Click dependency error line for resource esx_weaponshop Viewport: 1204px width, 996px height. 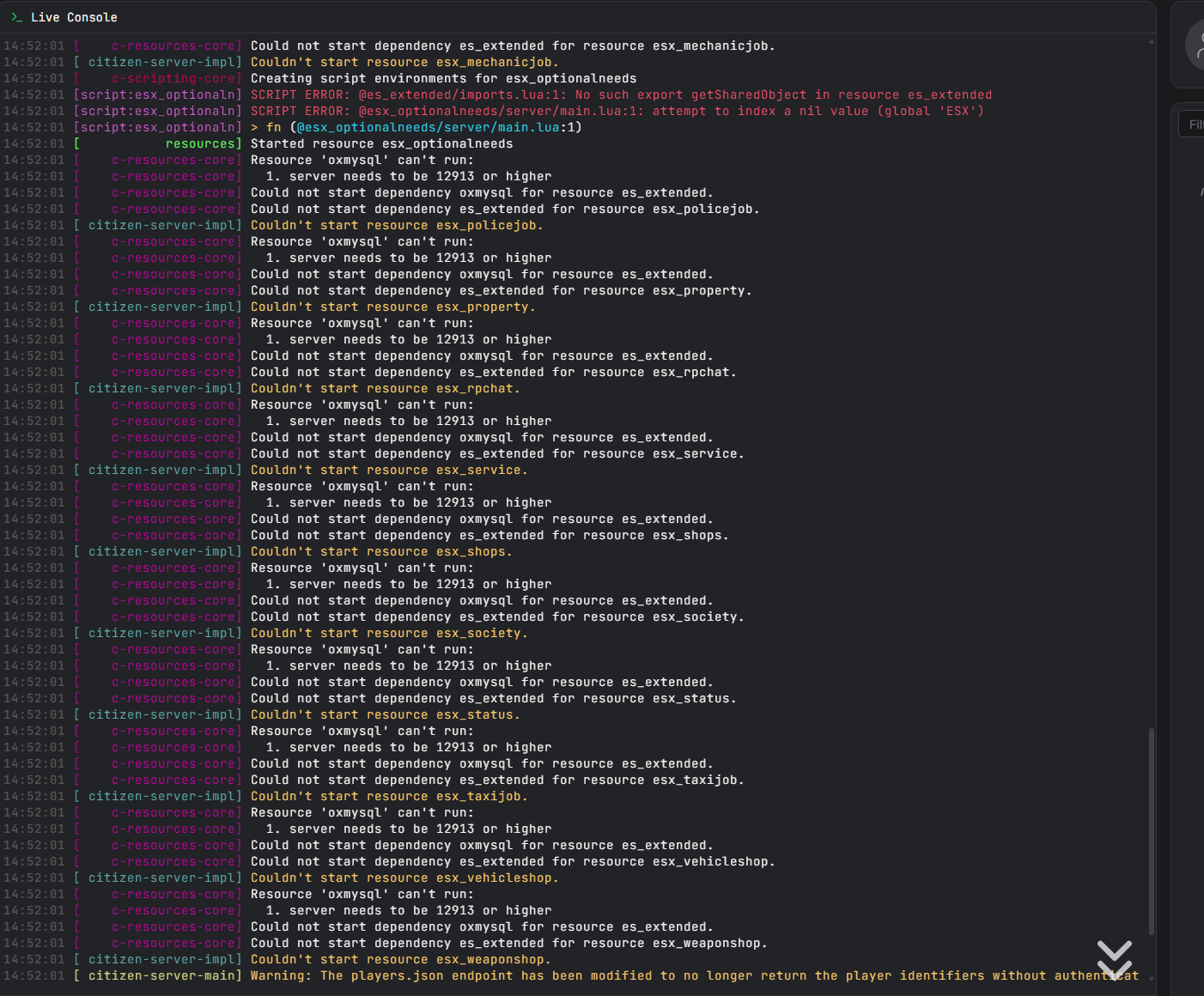(x=508, y=943)
